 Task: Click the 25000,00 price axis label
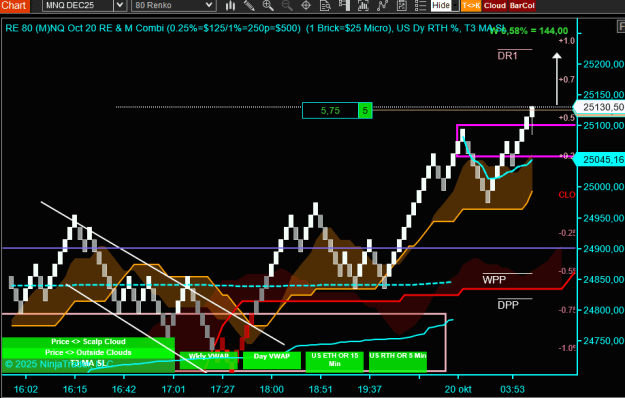pyautogui.click(x=603, y=187)
